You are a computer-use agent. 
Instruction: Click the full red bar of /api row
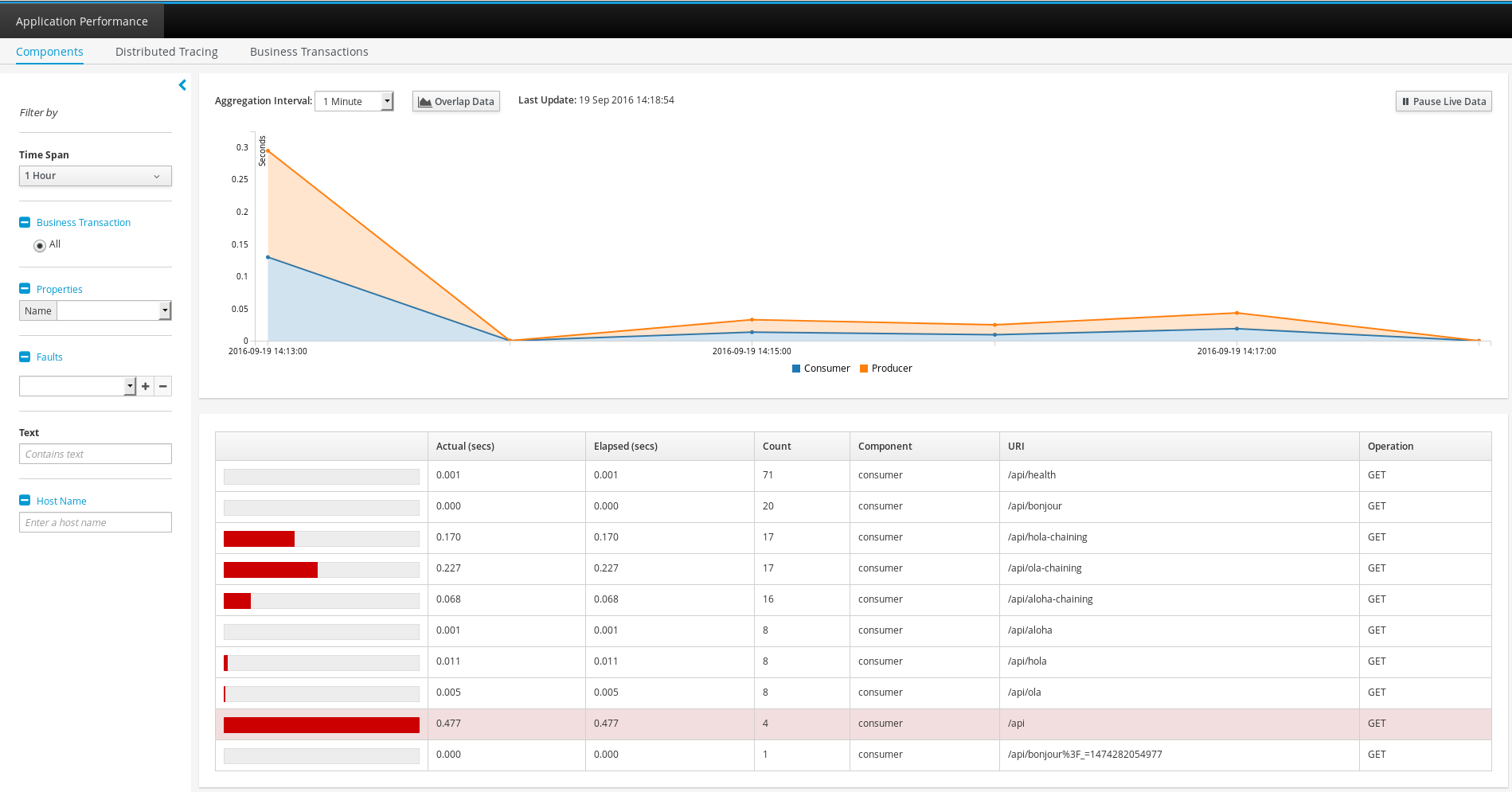(322, 725)
